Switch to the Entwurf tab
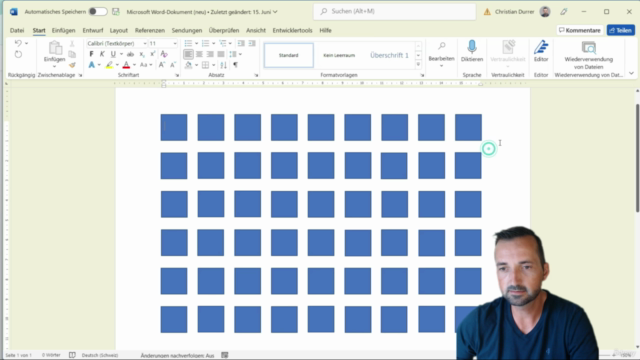The height and width of the screenshot is (360, 640). [93, 30]
